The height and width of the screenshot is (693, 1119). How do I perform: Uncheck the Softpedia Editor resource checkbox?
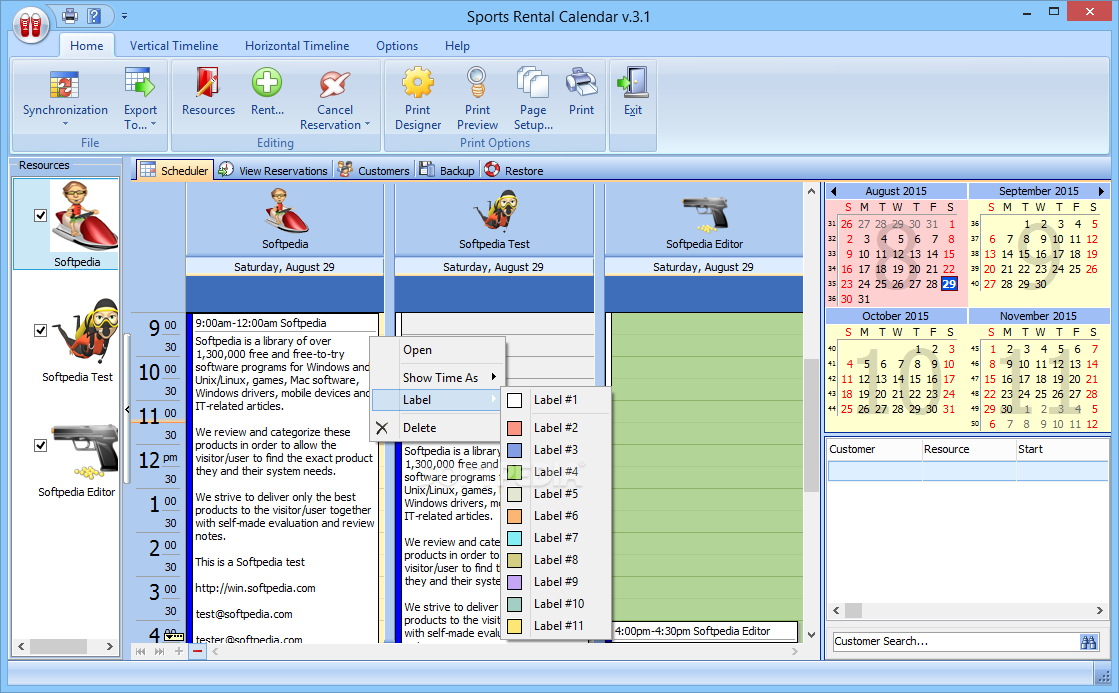pos(41,445)
